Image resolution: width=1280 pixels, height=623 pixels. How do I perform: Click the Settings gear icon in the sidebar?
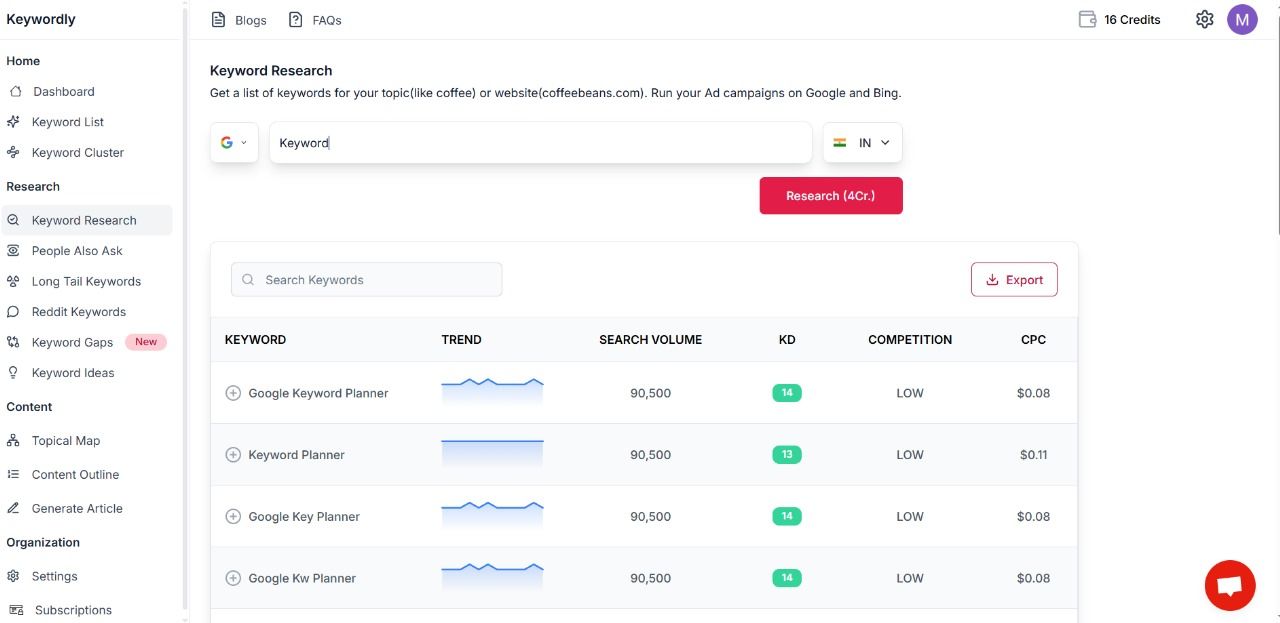click(13, 576)
